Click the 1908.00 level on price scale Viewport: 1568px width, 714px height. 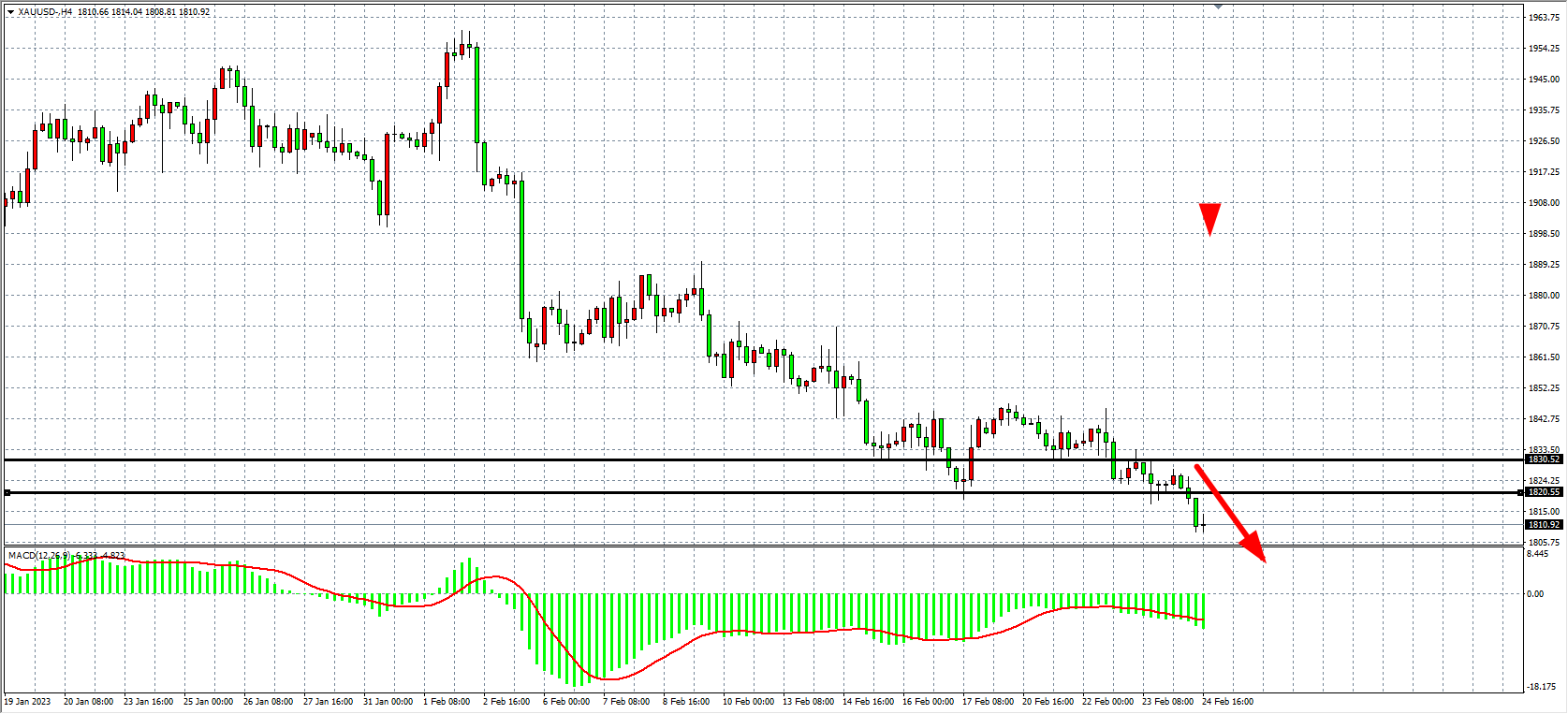point(1544,203)
